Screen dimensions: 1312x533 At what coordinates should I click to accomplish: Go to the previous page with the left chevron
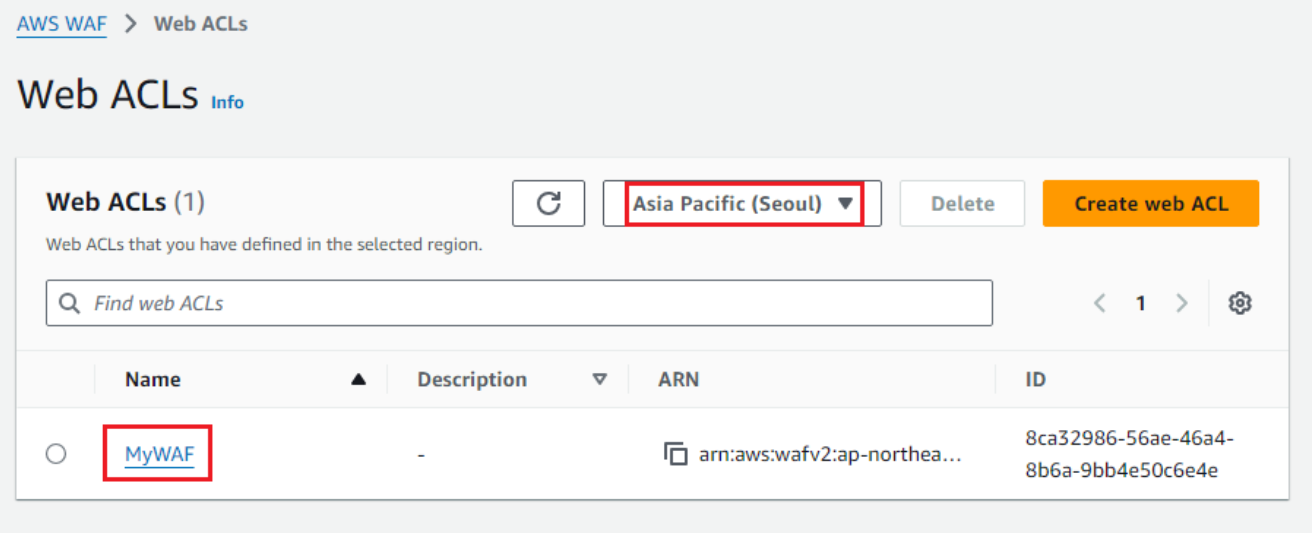coord(1100,303)
